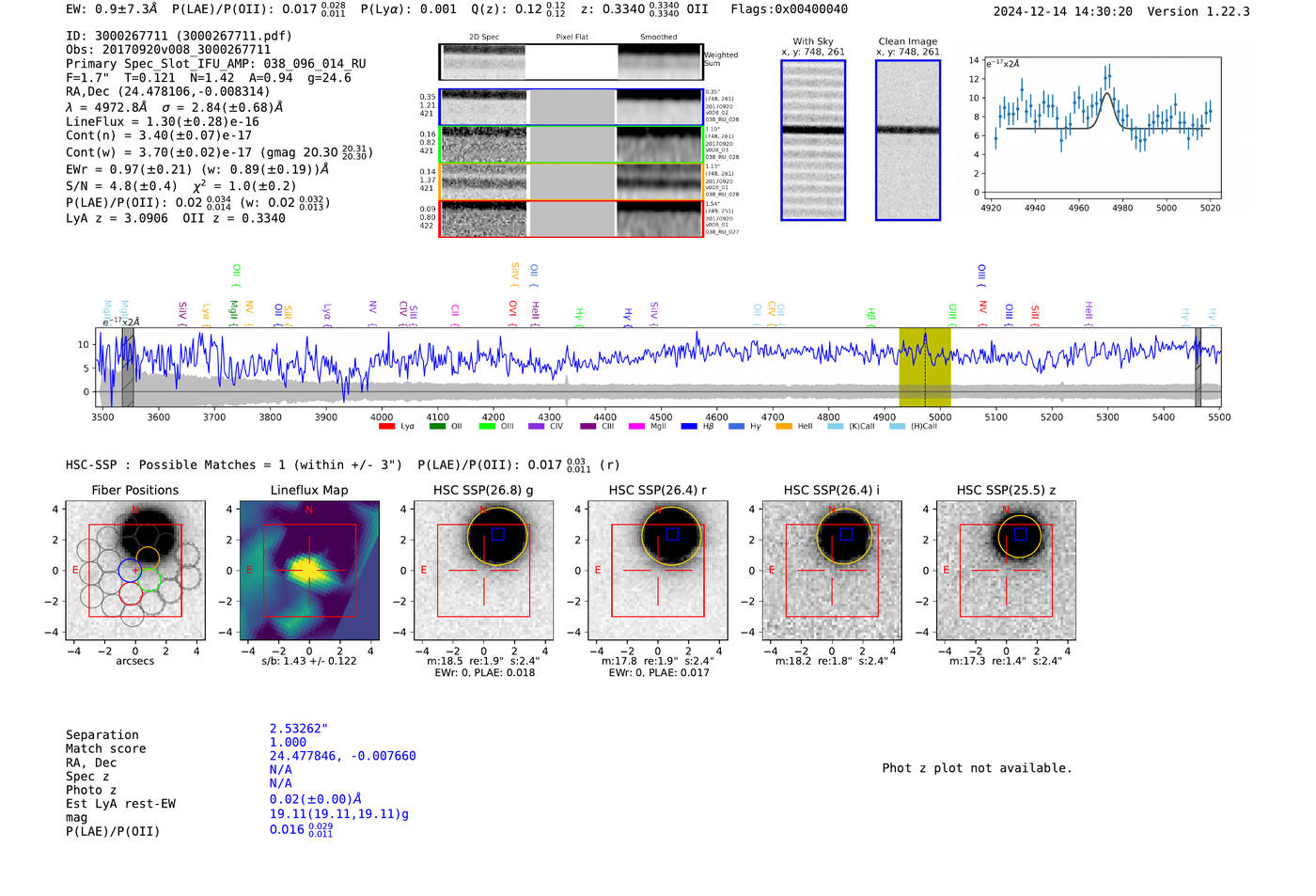Select the timestamp 2024-12-14 14:30:20

(x=1063, y=12)
